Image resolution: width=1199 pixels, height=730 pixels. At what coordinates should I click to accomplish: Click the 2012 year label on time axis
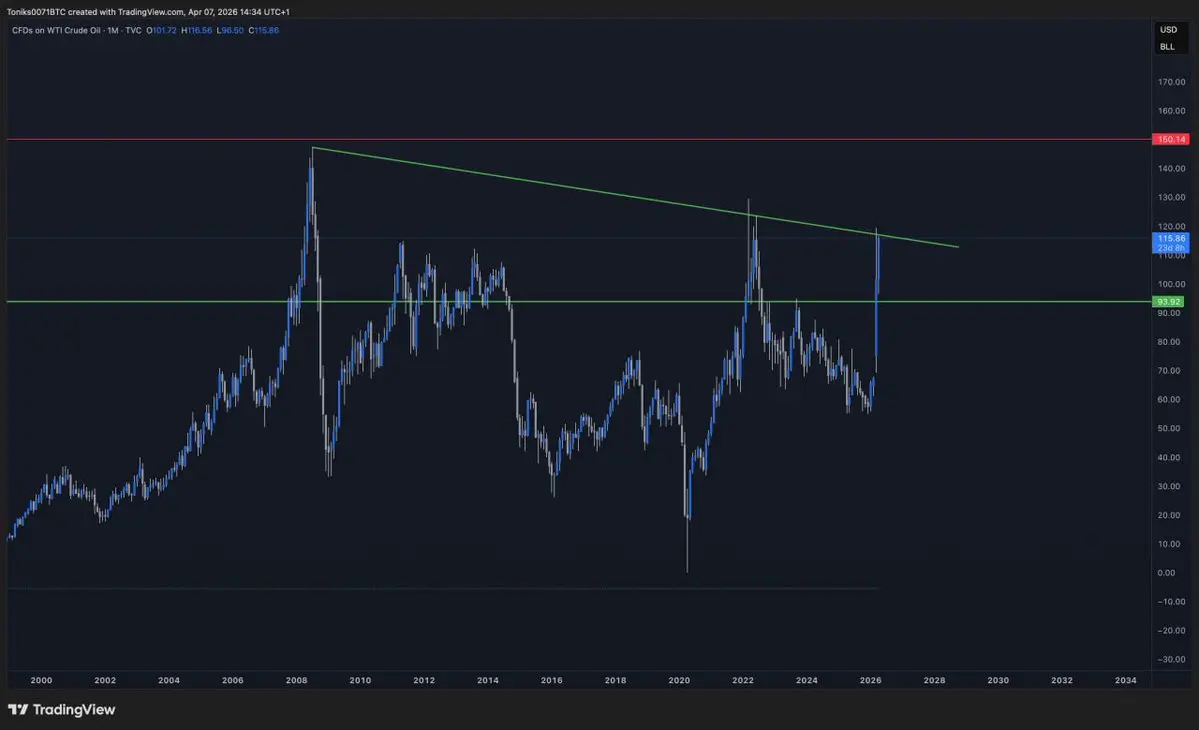[x=424, y=680]
